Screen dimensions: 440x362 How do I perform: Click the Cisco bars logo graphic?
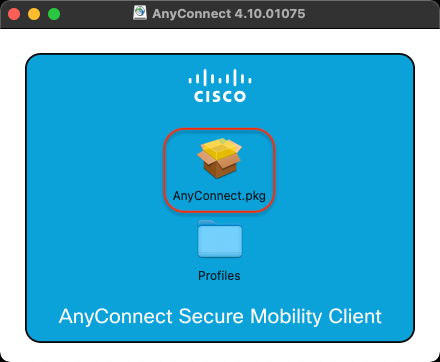[220, 77]
